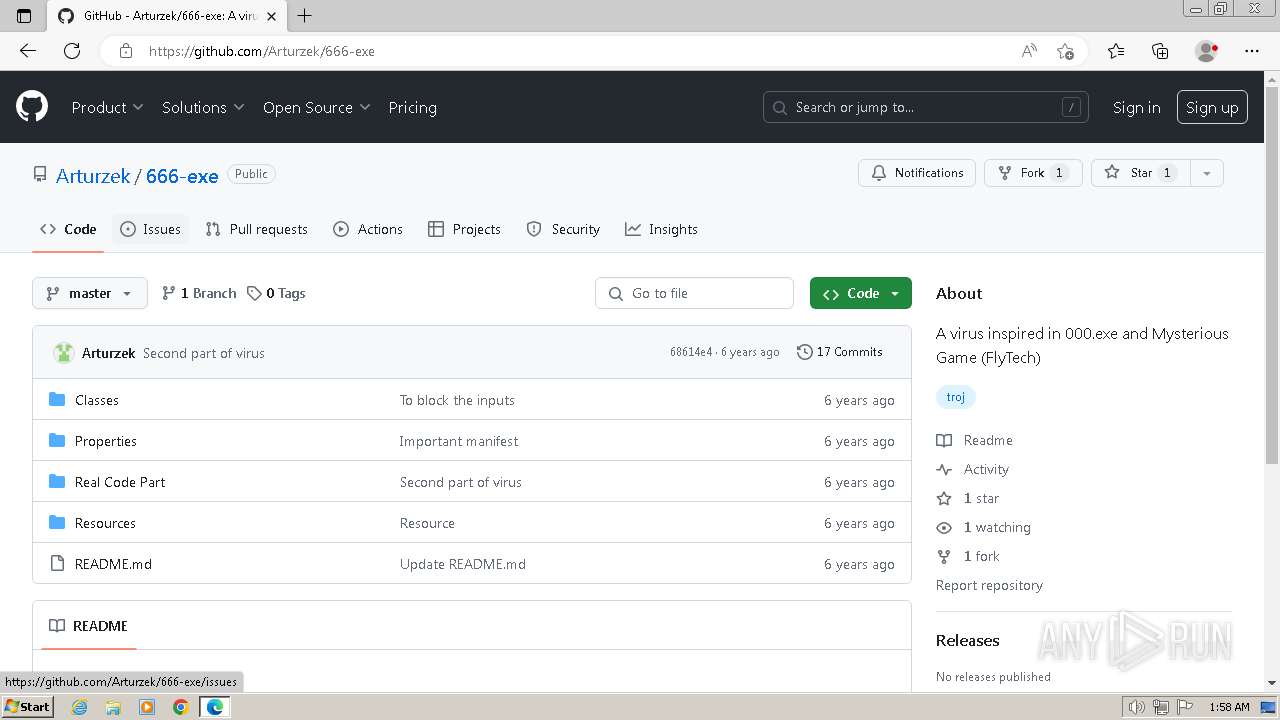The image size is (1280, 720).
Task: Open the Arturzek avatar in commit row
Action: click(x=64, y=353)
